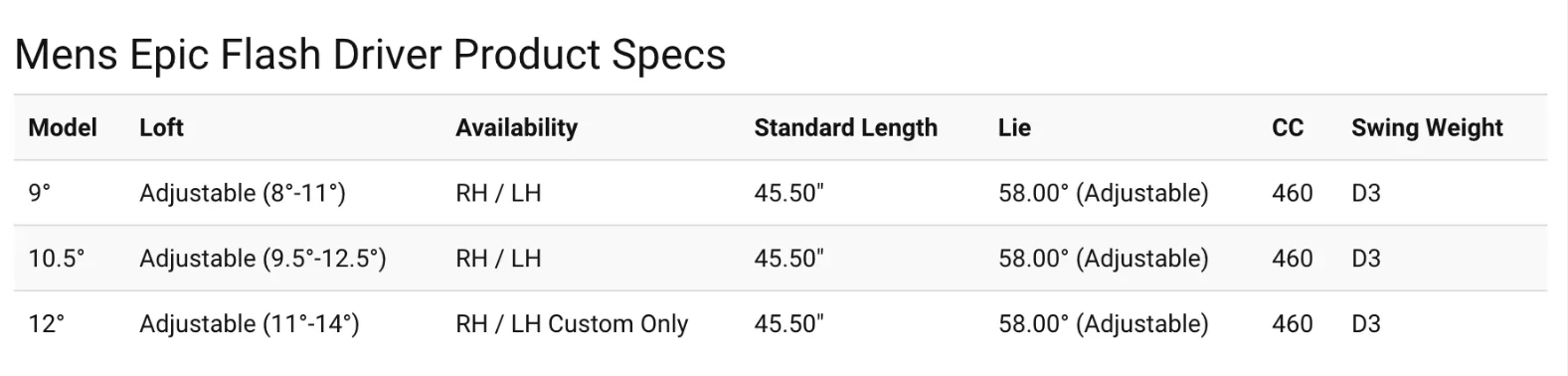
Task: Click the Adjustable (11°-14°) loft cell
Action: coord(250,324)
